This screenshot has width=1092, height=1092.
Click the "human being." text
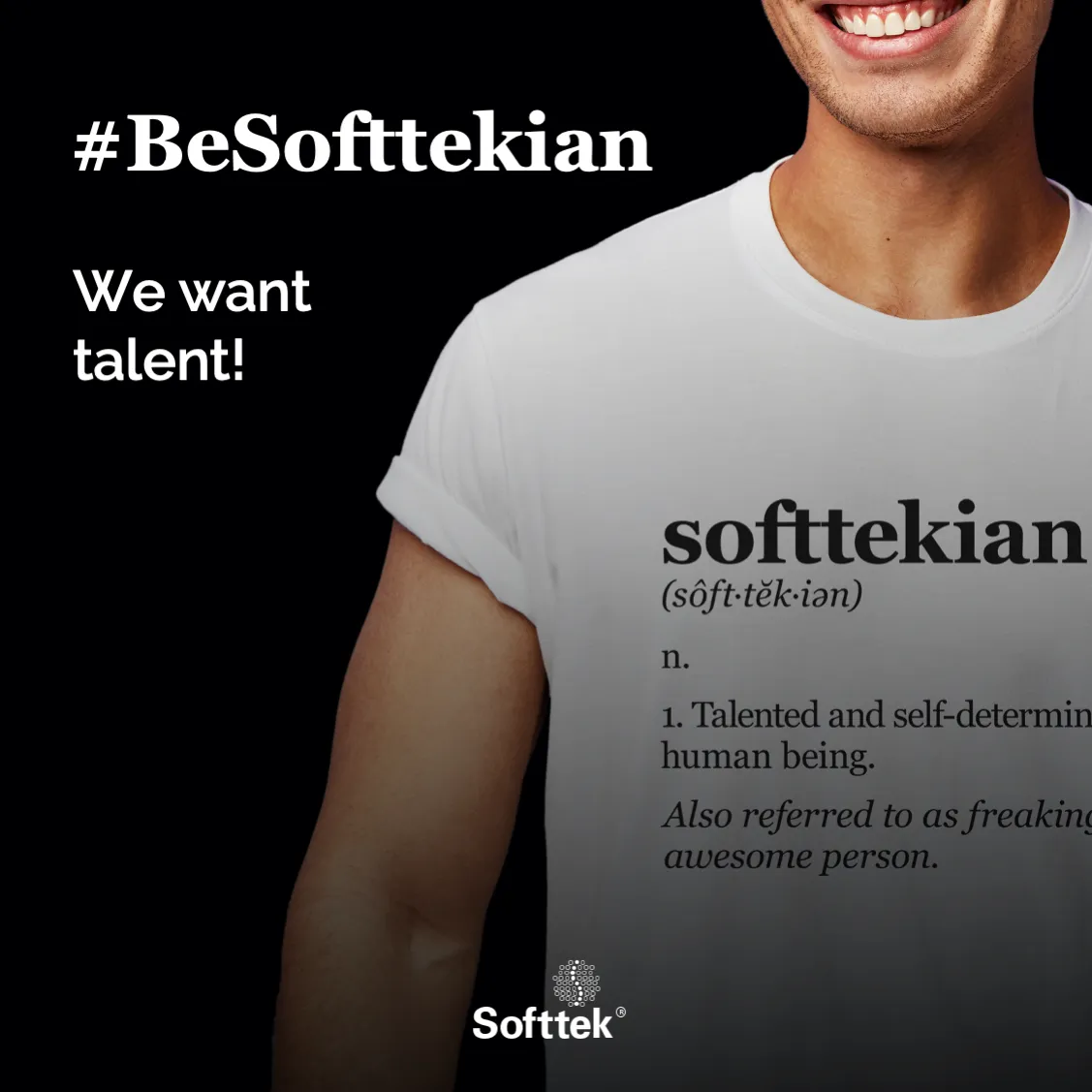pos(767,757)
